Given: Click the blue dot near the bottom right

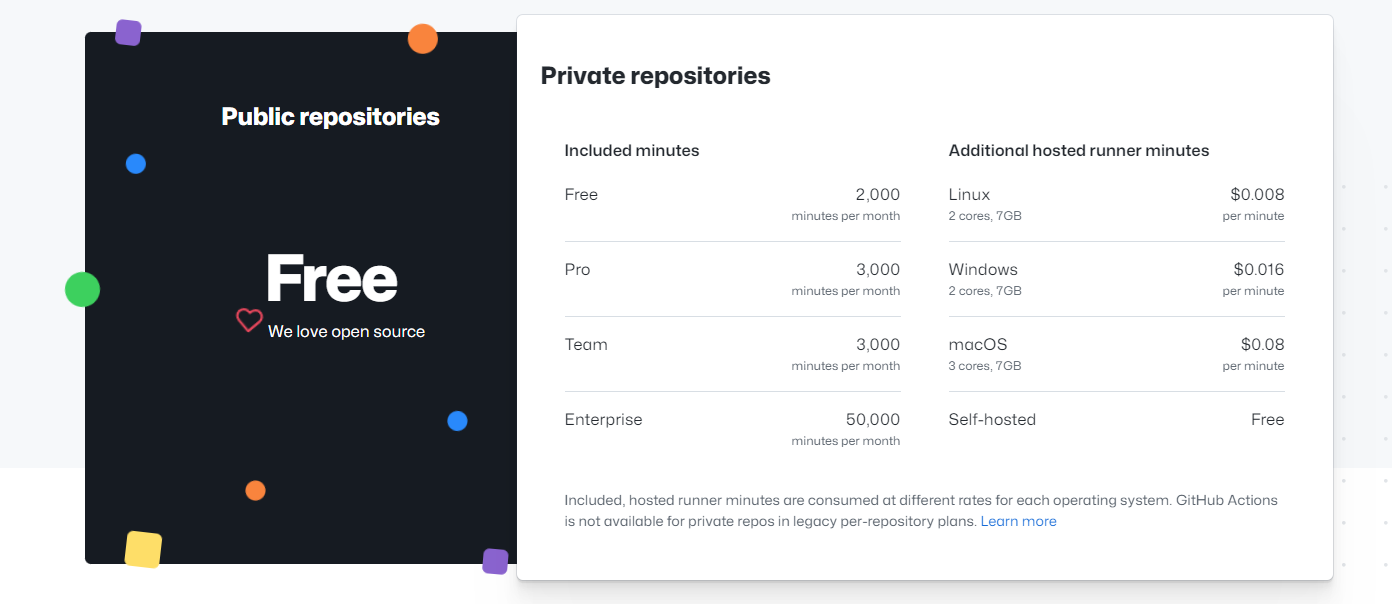Looking at the screenshot, I should [457, 421].
